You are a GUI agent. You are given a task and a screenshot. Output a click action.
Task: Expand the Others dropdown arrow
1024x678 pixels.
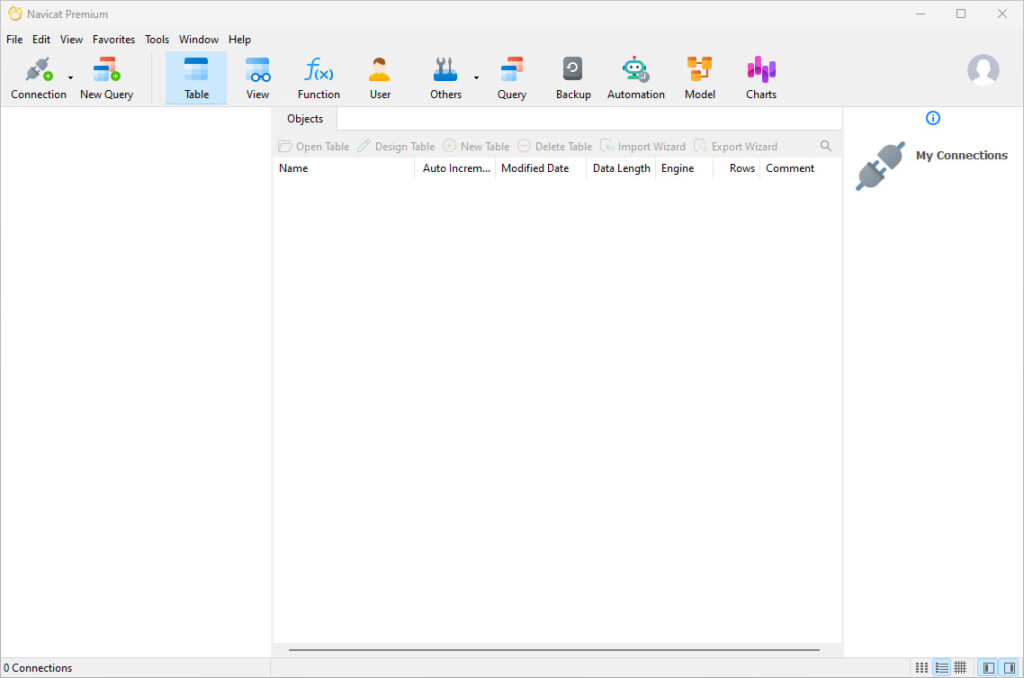click(x=476, y=78)
